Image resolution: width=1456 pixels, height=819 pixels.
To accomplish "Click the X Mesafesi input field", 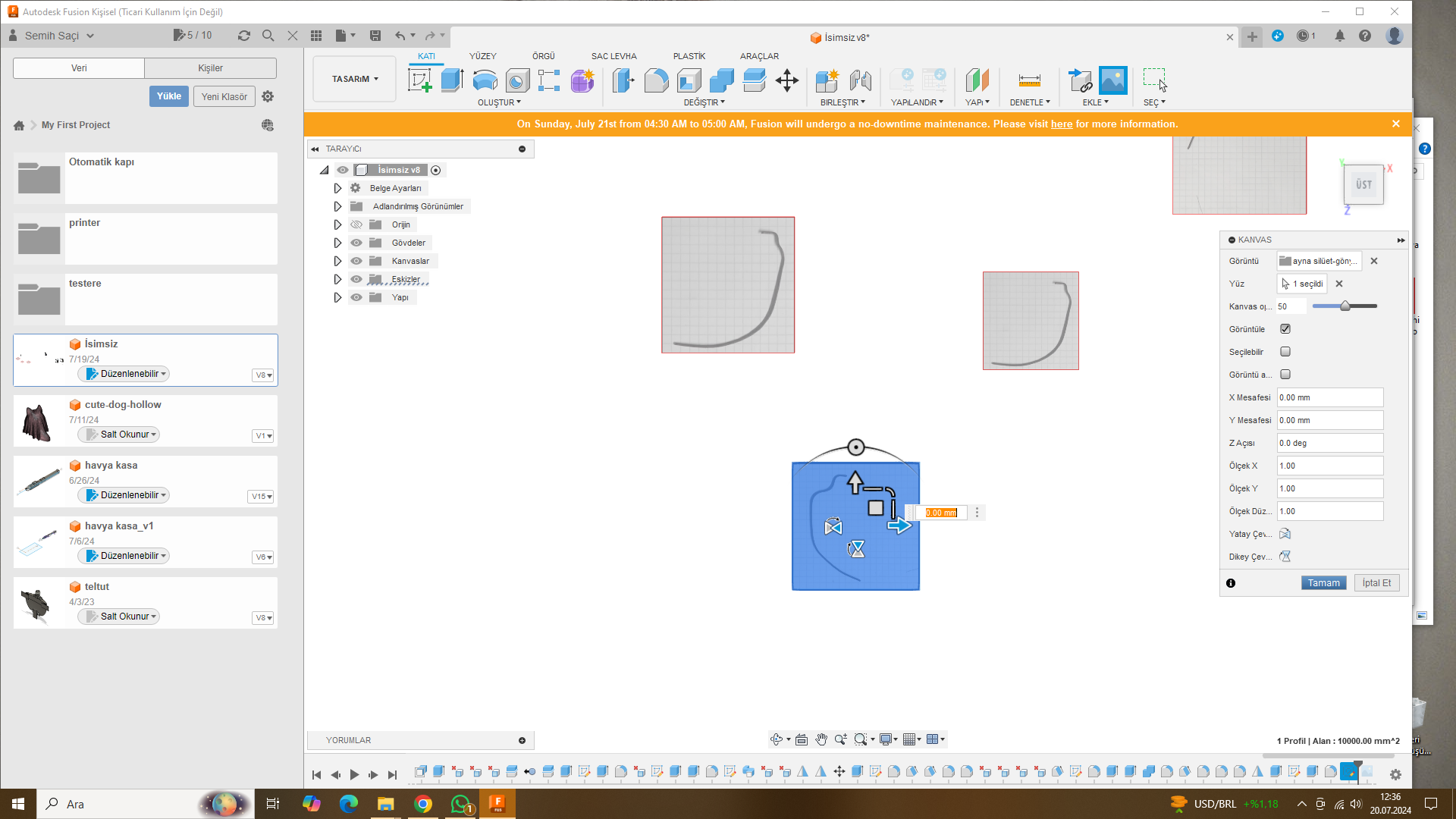I will 1329,397.
